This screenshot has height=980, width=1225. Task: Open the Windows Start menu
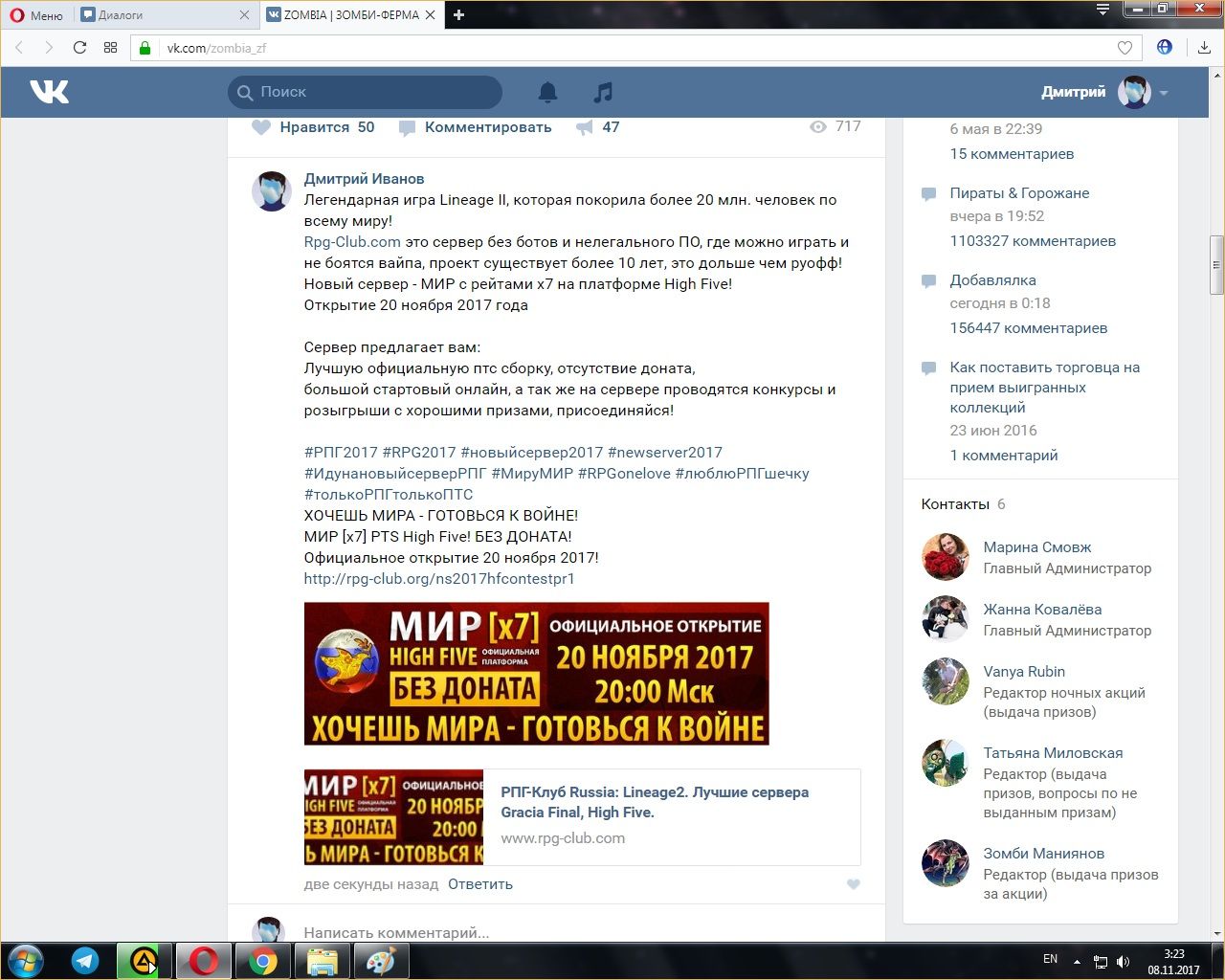point(25,961)
